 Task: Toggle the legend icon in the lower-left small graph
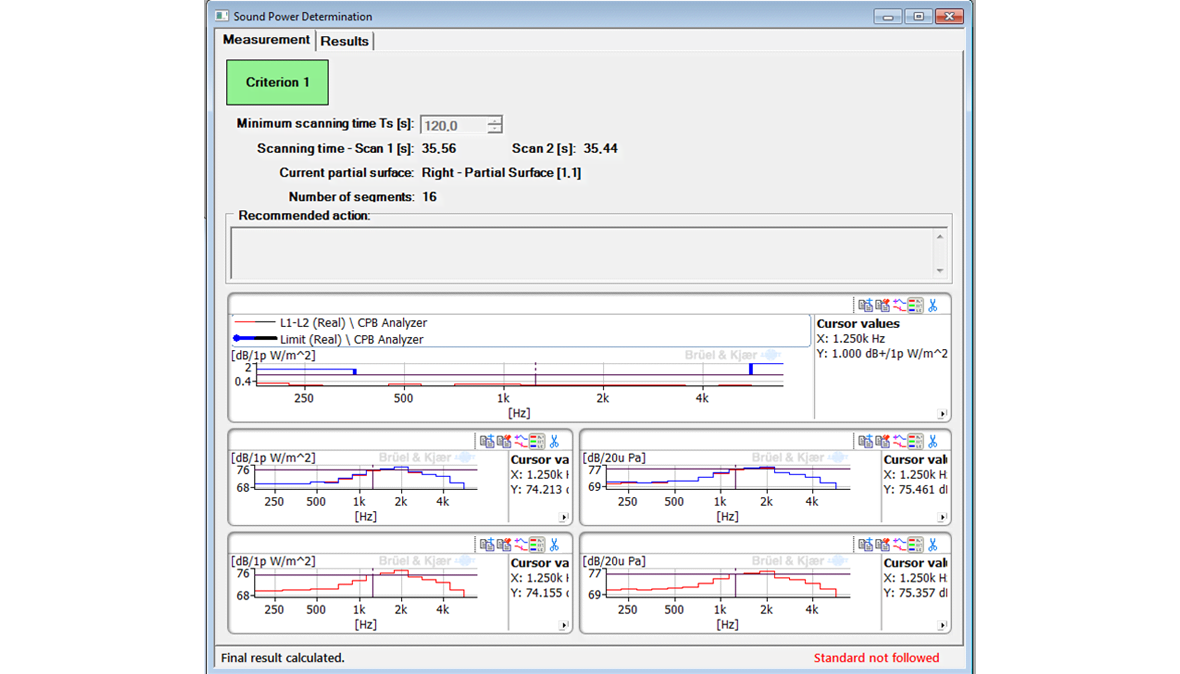[537, 544]
